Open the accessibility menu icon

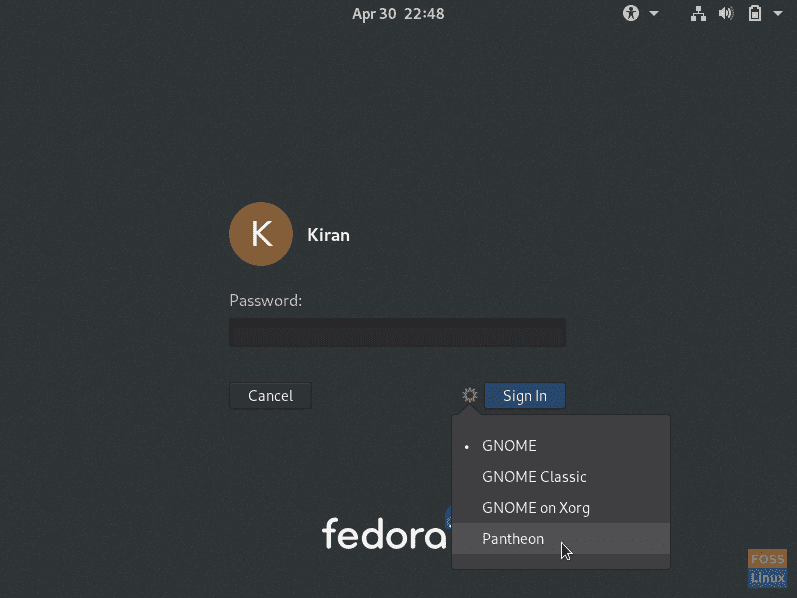631,13
